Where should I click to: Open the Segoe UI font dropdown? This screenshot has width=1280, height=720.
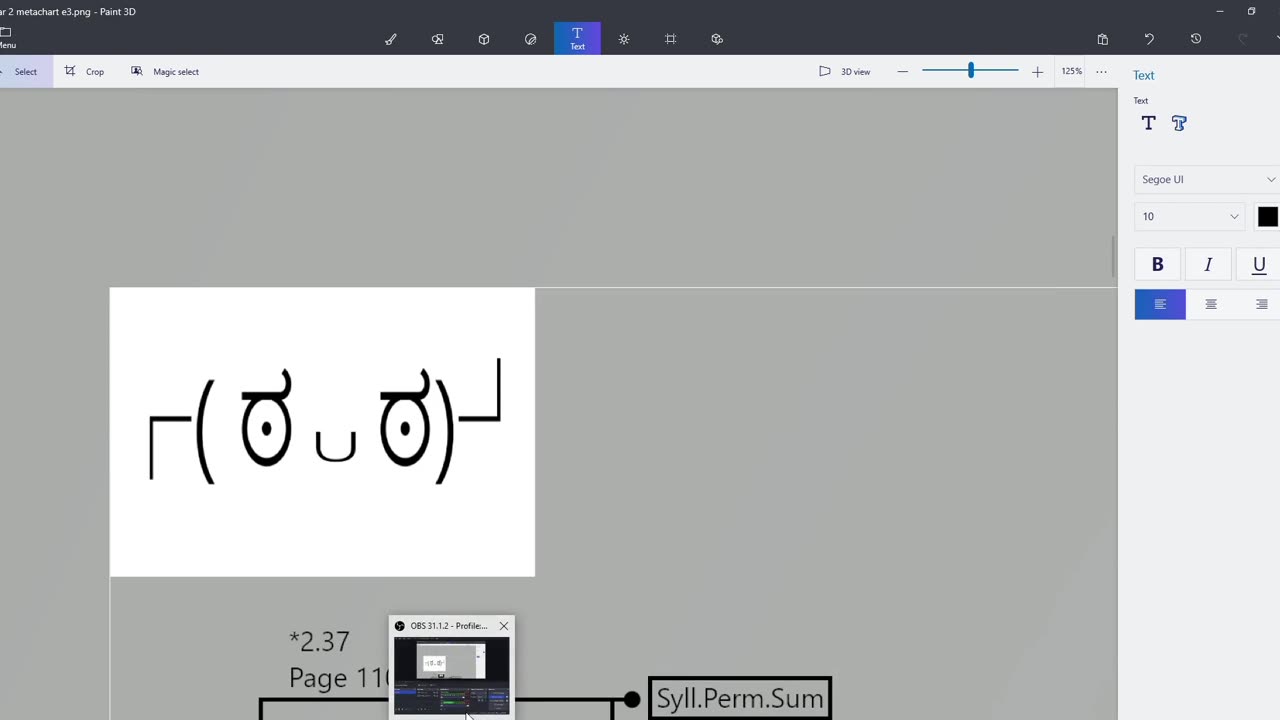click(1207, 180)
